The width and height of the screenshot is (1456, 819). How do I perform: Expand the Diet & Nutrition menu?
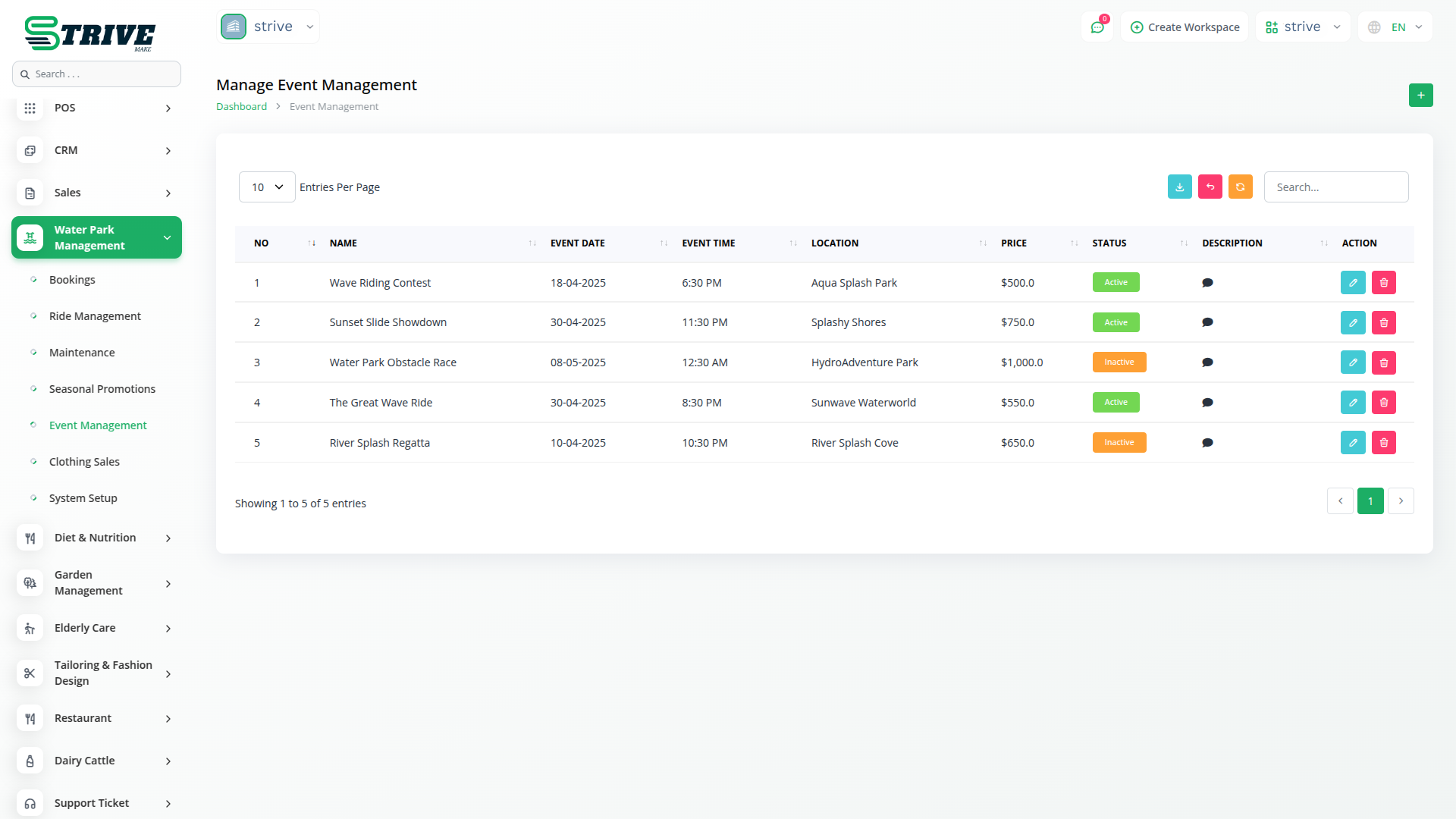[96, 538]
